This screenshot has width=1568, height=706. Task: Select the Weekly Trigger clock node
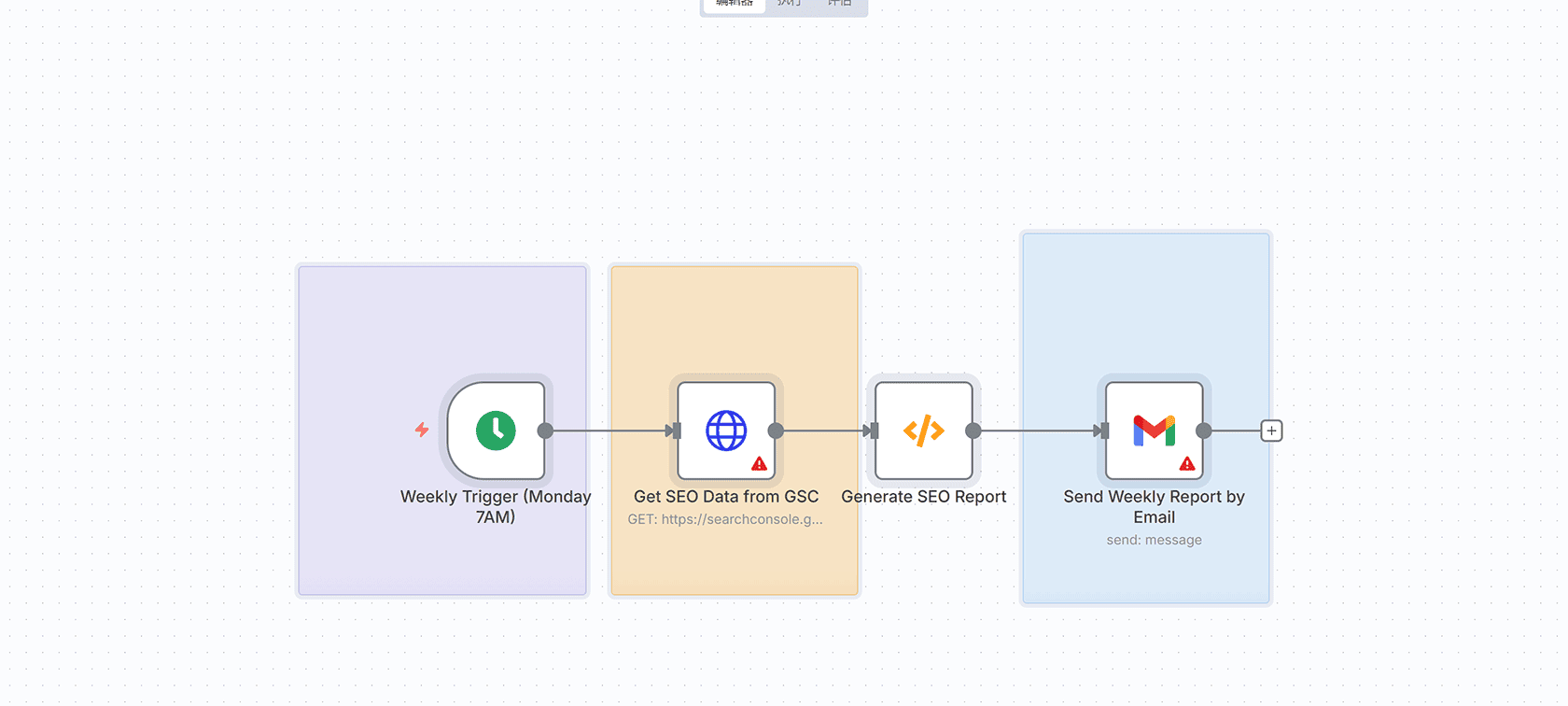point(496,431)
